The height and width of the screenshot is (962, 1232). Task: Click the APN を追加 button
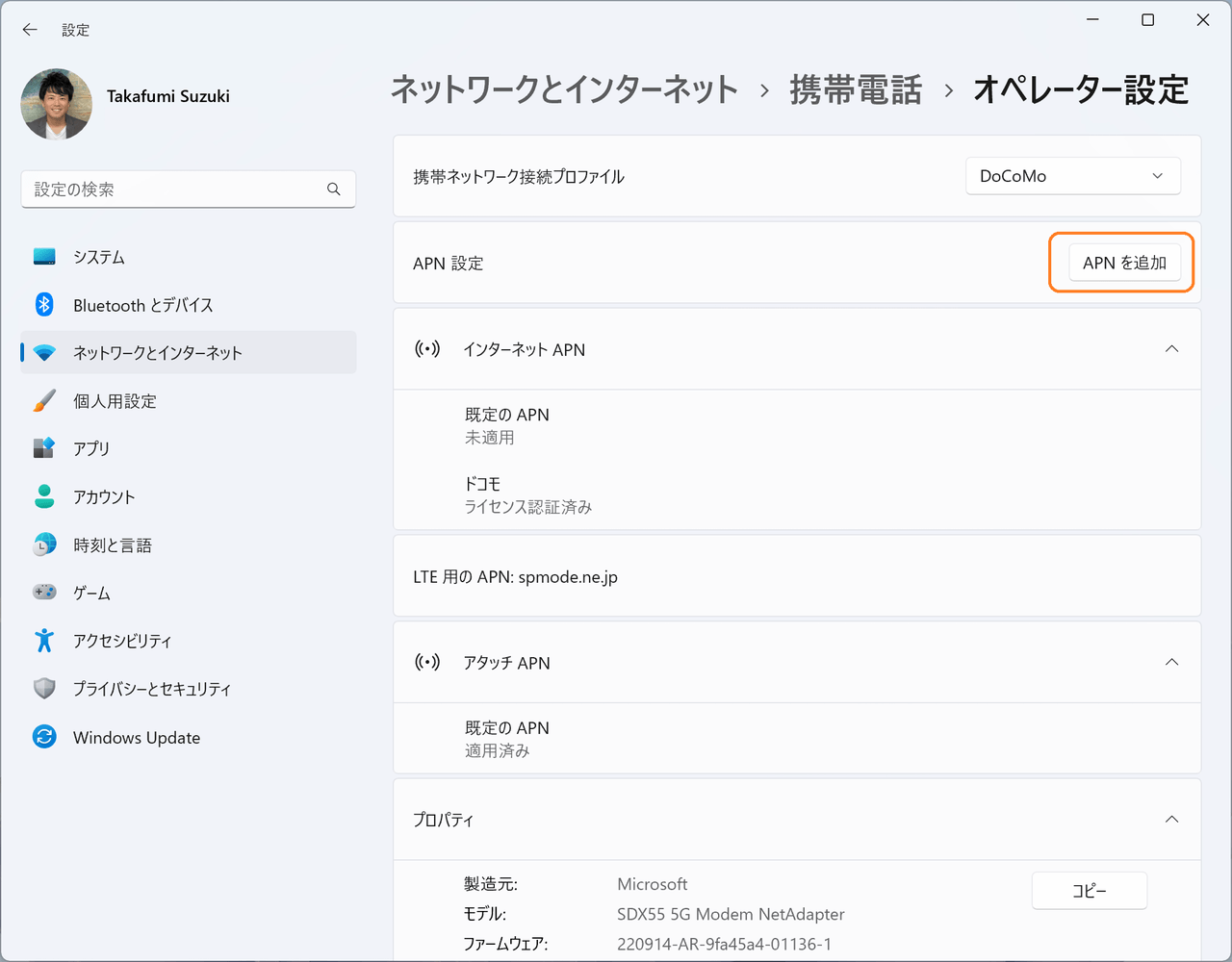tap(1123, 263)
